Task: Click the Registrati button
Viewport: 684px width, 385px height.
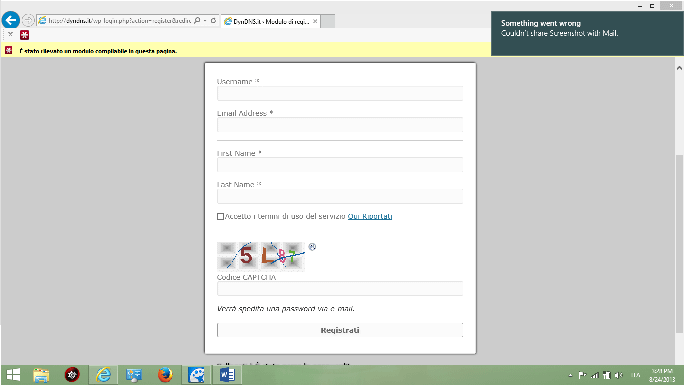Action: (340, 330)
